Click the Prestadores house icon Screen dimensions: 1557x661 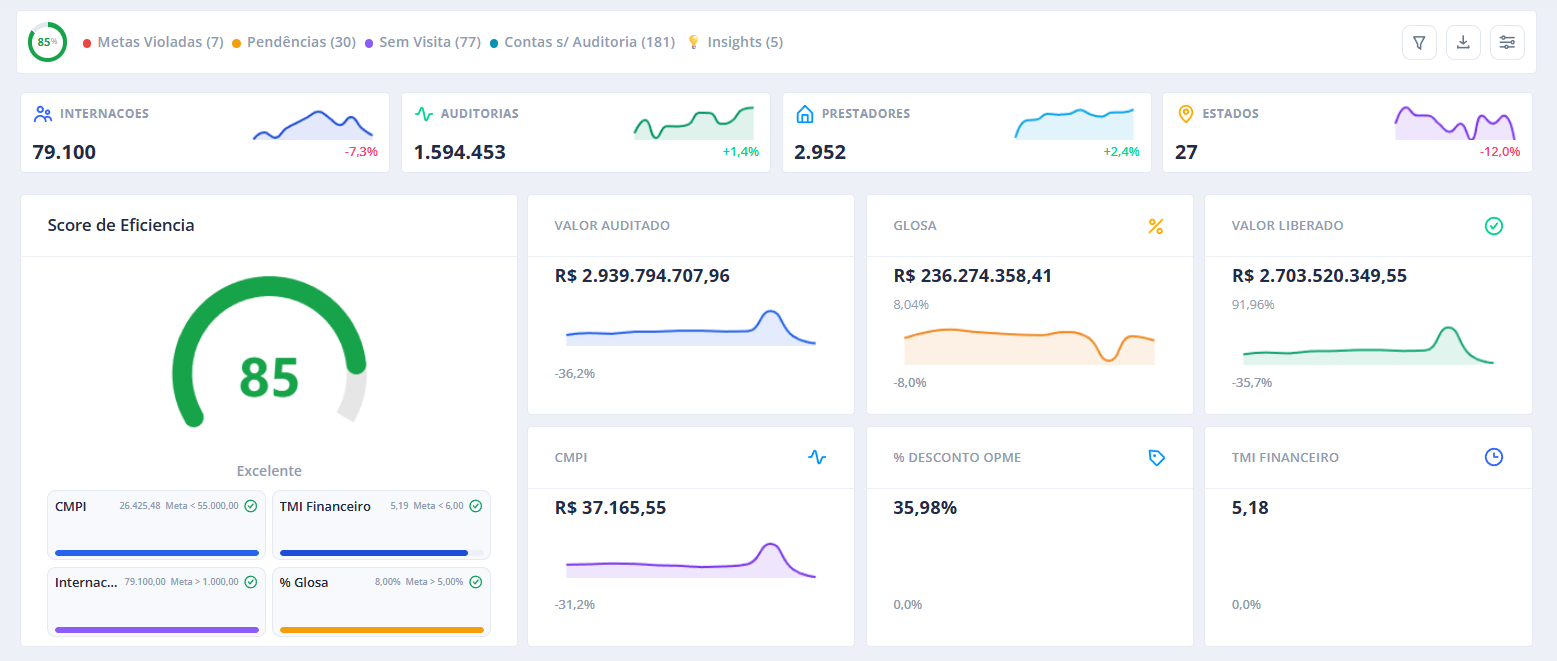click(805, 114)
